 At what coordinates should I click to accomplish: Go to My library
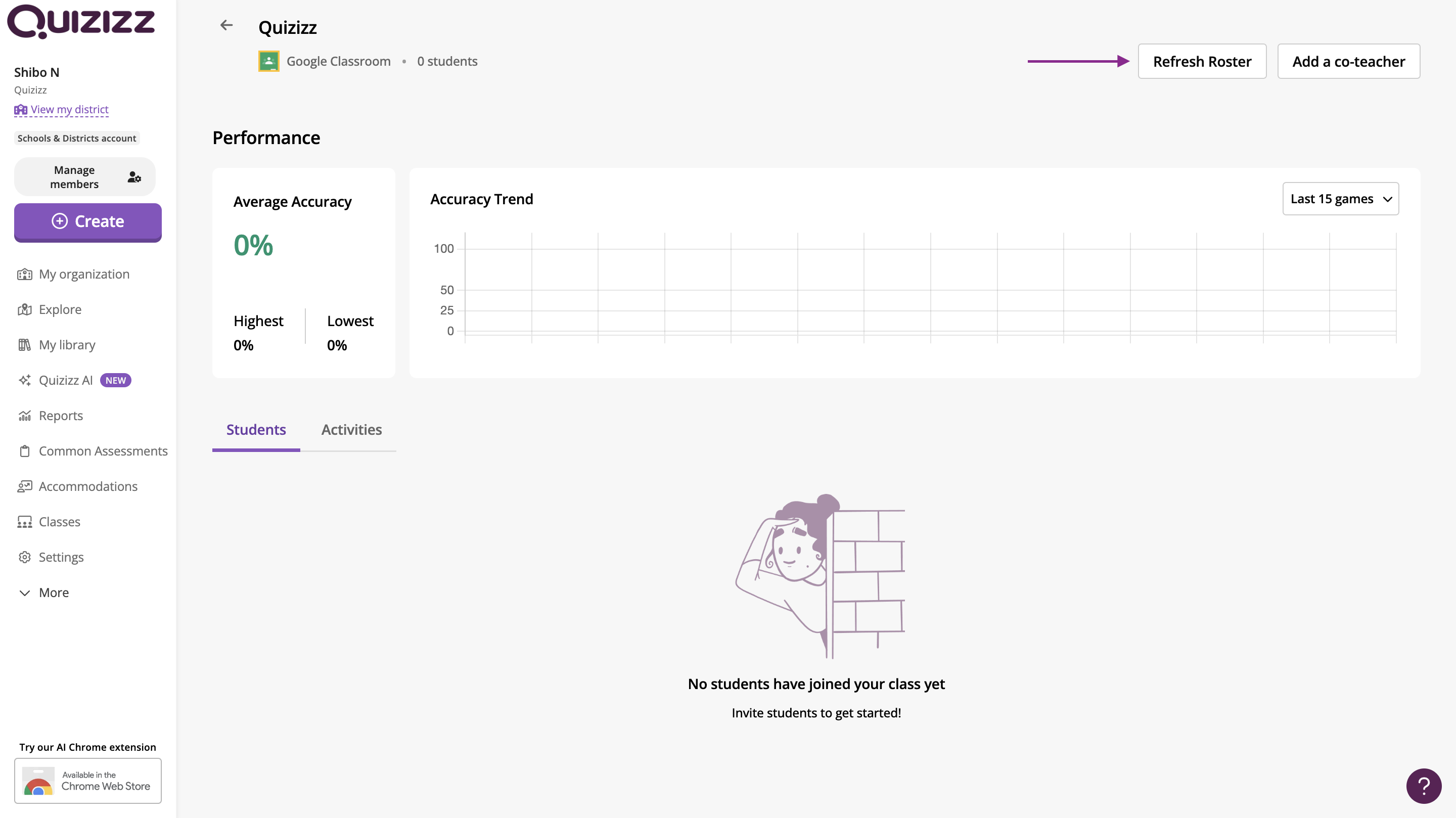[x=67, y=345]
